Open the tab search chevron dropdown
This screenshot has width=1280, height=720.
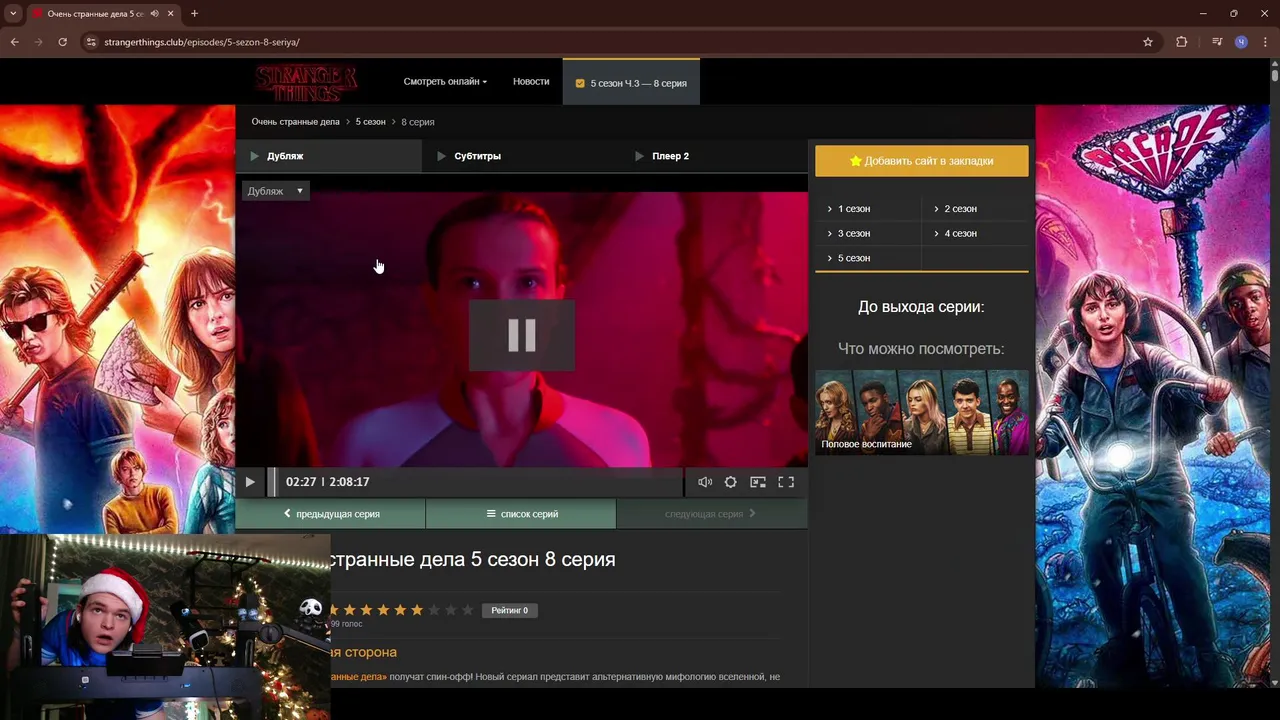pos(13,14)
